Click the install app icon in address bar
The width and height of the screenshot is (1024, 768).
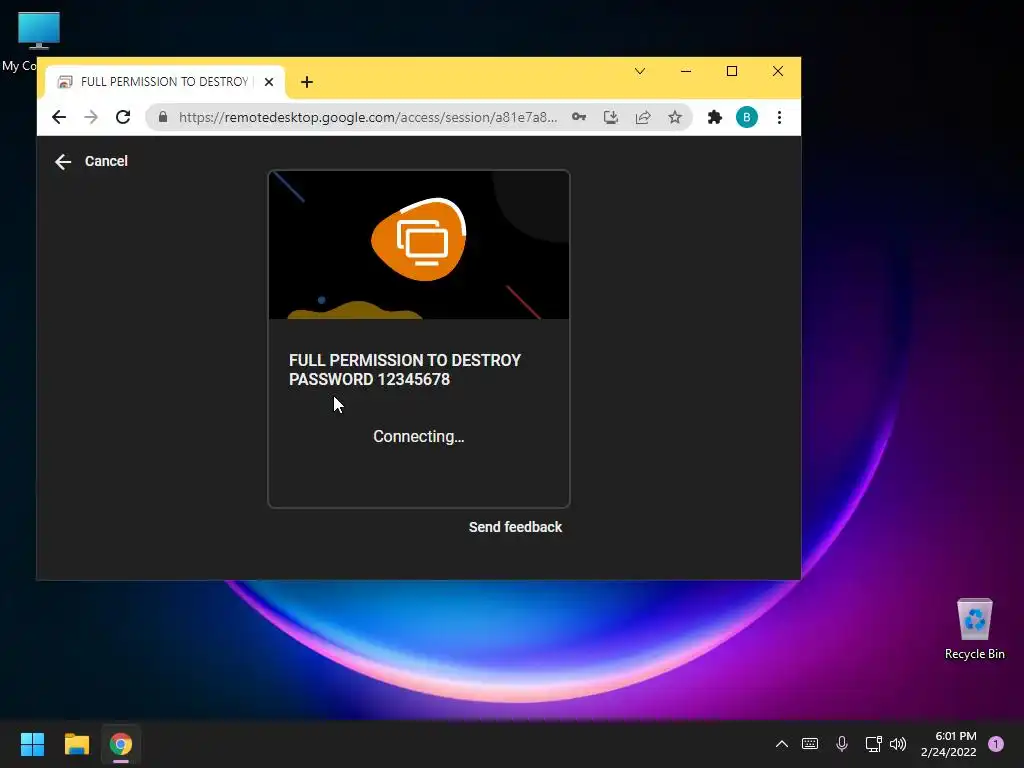tap(611, 118)
